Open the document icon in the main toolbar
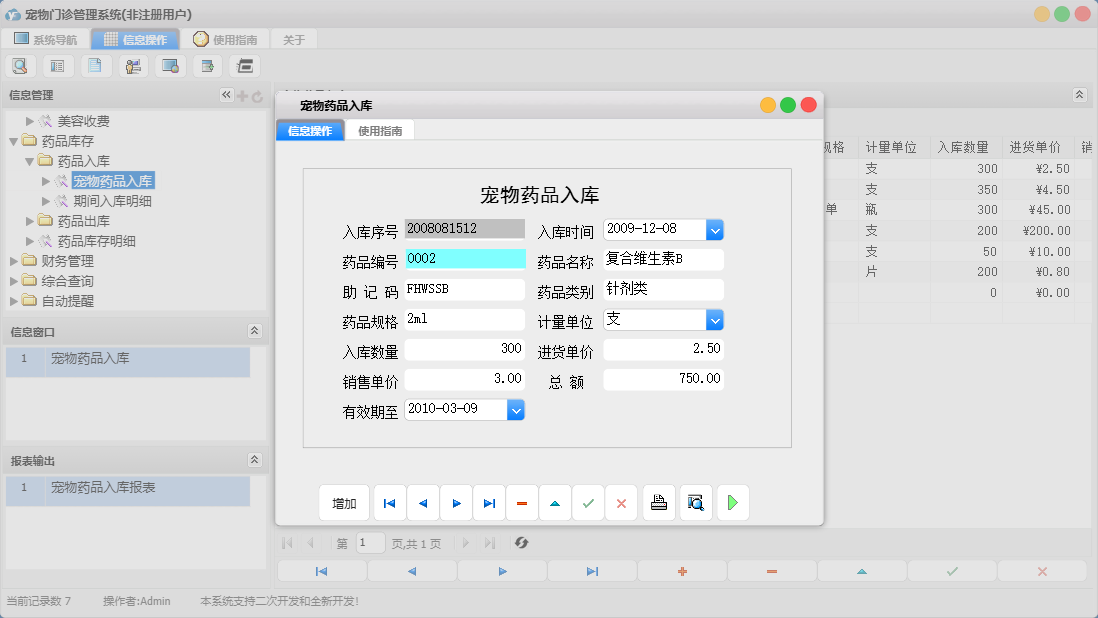Screen dimensions: 1098x618 click(94, 65)
